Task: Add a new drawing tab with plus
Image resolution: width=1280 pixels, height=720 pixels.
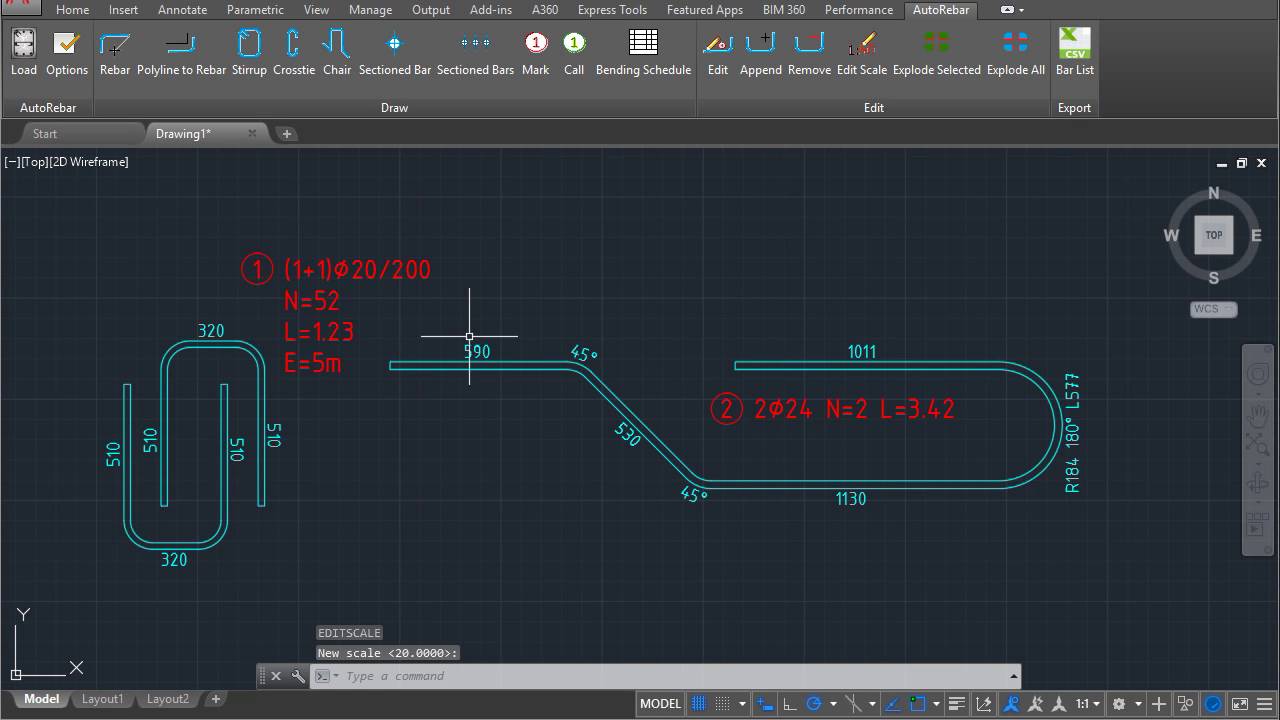Action: 286,134
